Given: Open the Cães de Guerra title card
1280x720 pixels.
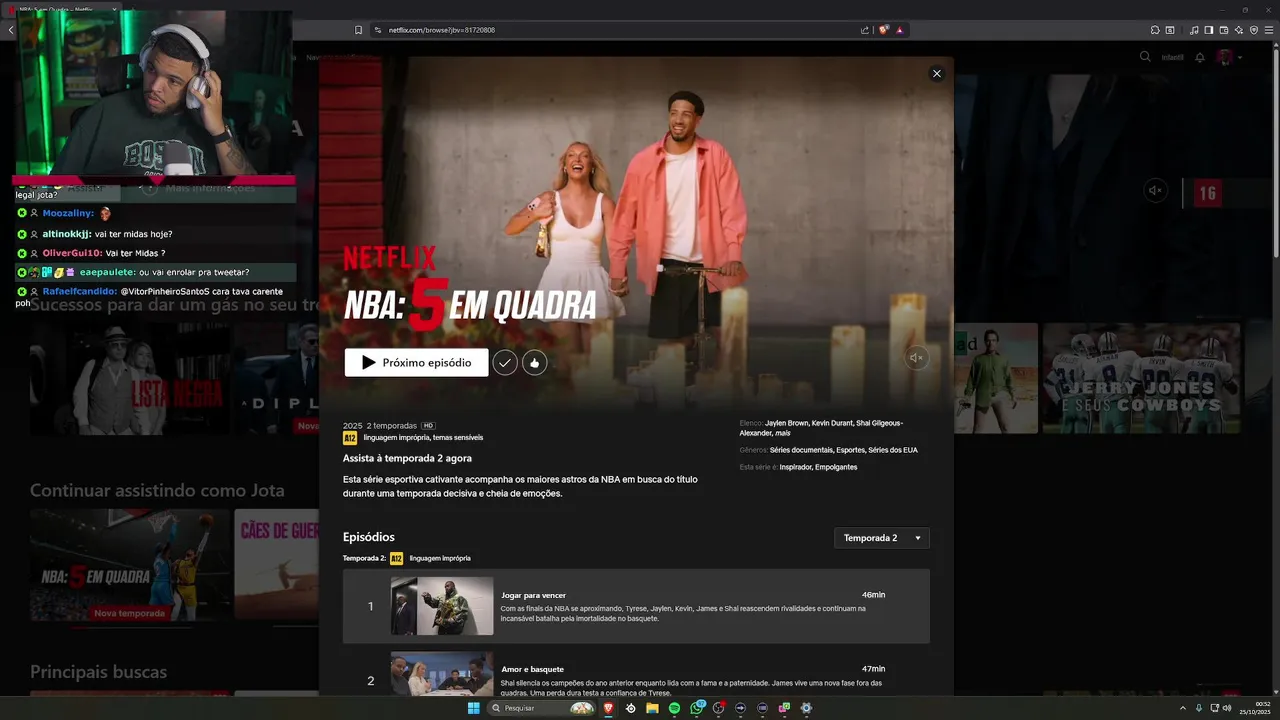Looking at the screenshot, I should tap(277, 565).
